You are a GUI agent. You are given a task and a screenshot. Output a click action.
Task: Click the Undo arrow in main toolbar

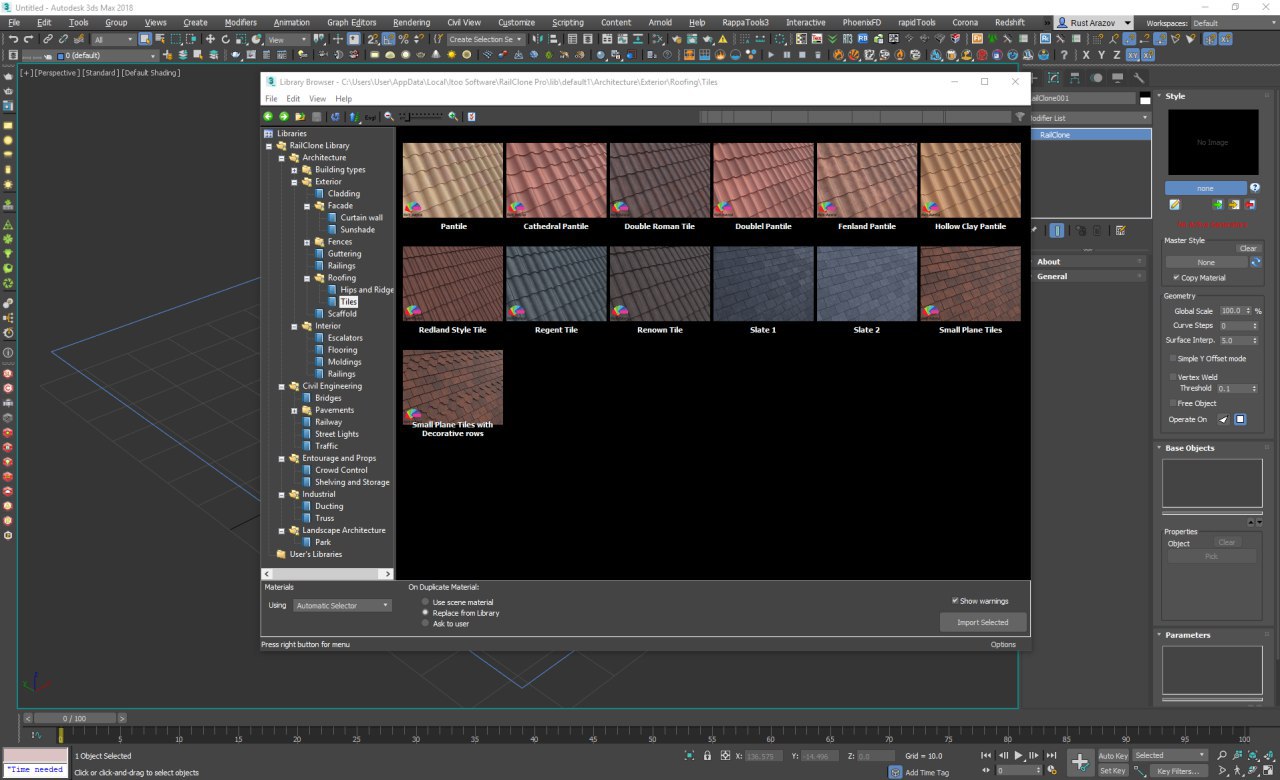click(x=14, y=39)
